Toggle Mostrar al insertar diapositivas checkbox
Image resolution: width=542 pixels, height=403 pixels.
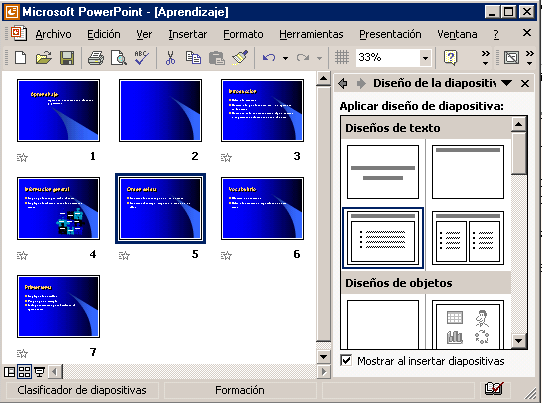346,360
